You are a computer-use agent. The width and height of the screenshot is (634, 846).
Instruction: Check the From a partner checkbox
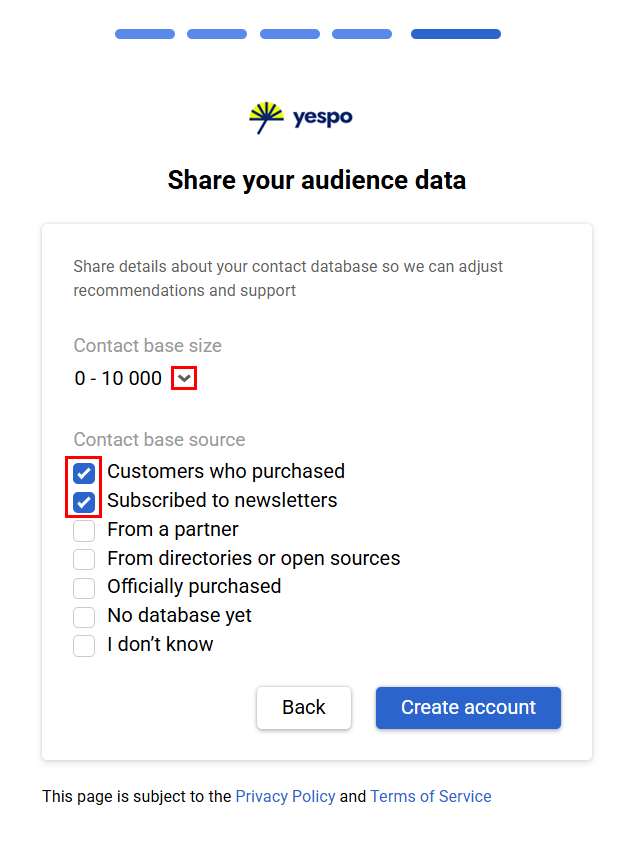pyautogui.click(x=84, y=530)
